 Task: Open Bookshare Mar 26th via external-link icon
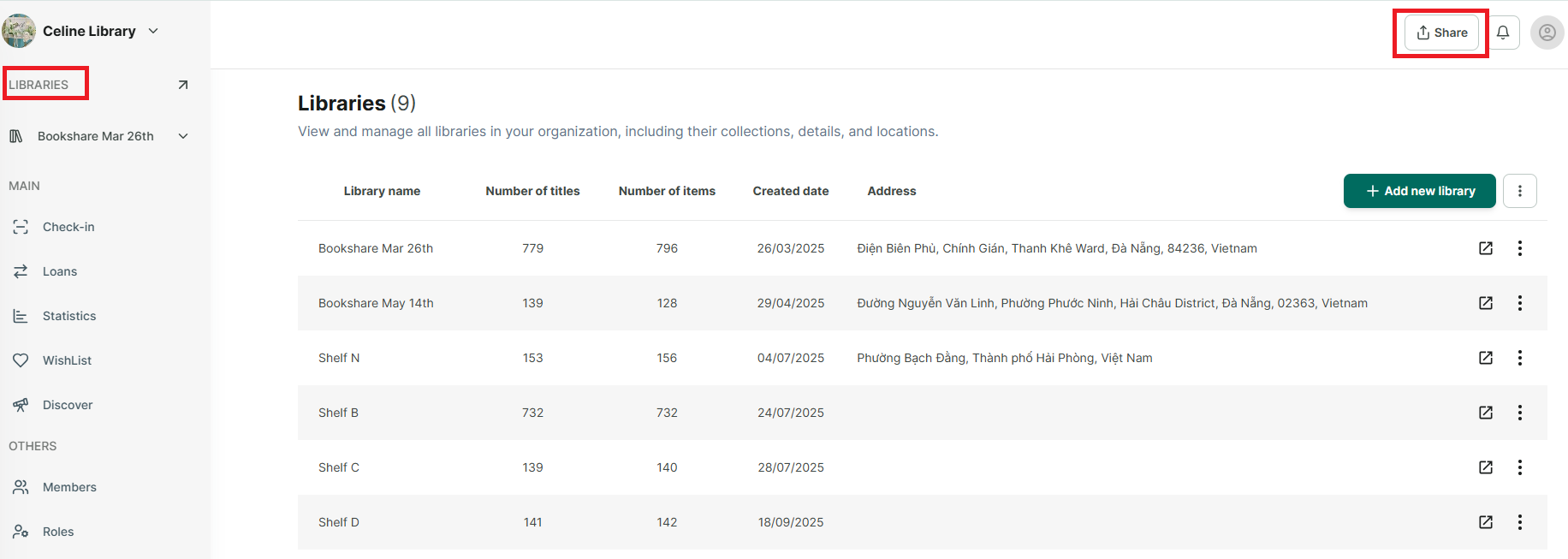tap(1486, 248)
